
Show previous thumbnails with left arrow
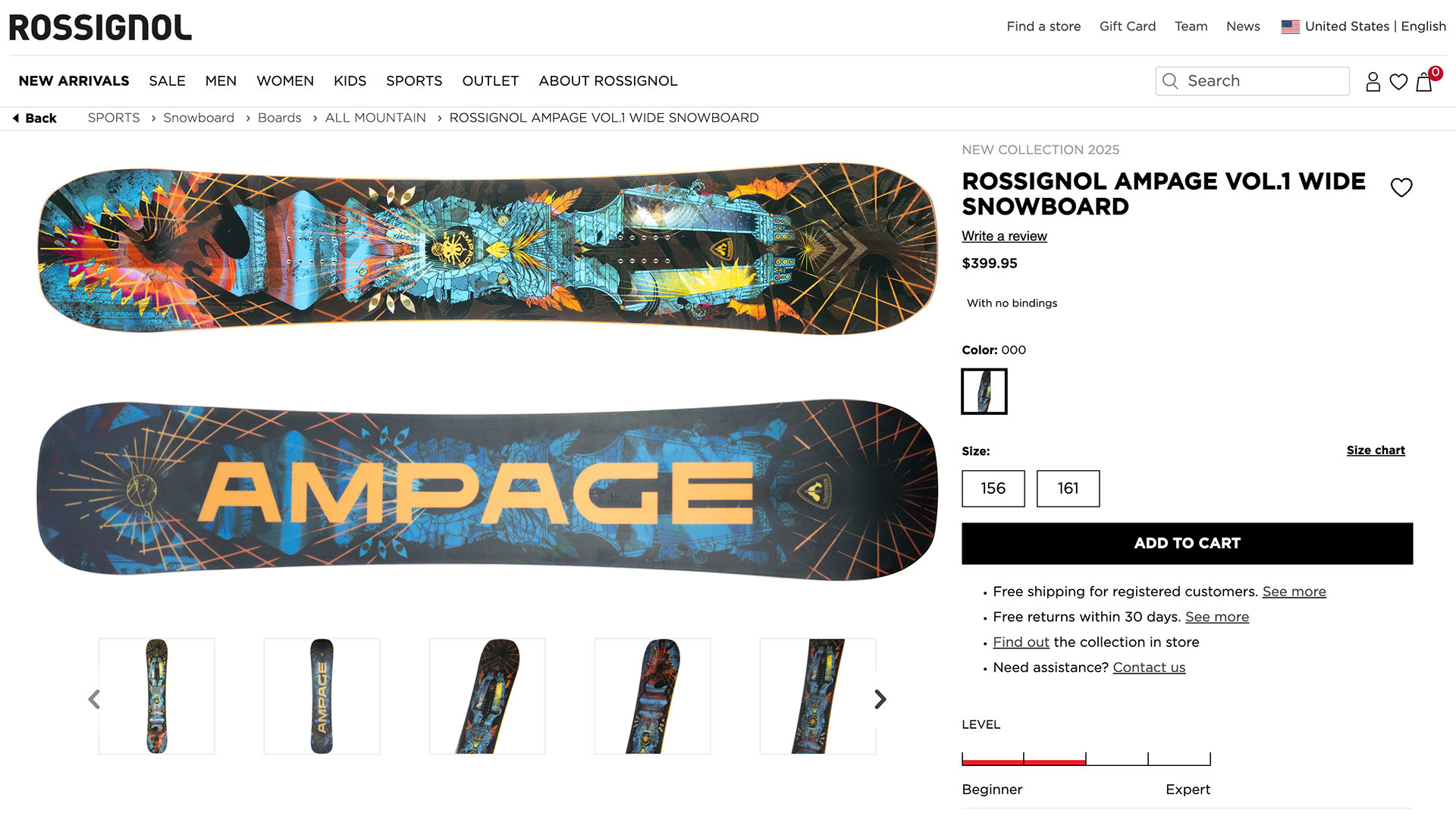point(94,699)
